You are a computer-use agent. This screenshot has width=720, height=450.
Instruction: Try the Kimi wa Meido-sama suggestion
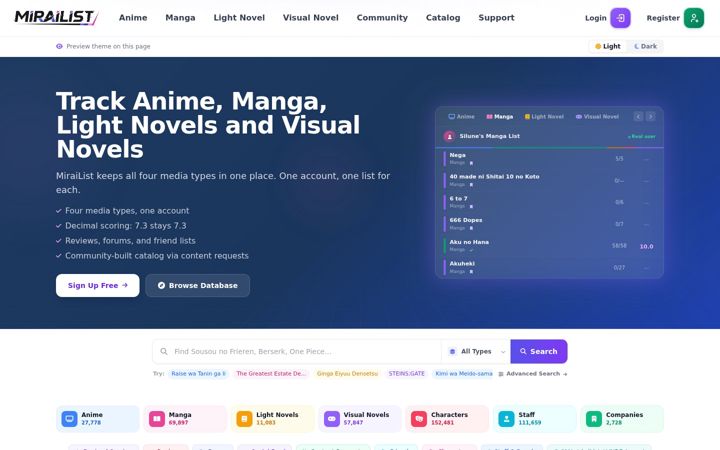tap(463, 374)
